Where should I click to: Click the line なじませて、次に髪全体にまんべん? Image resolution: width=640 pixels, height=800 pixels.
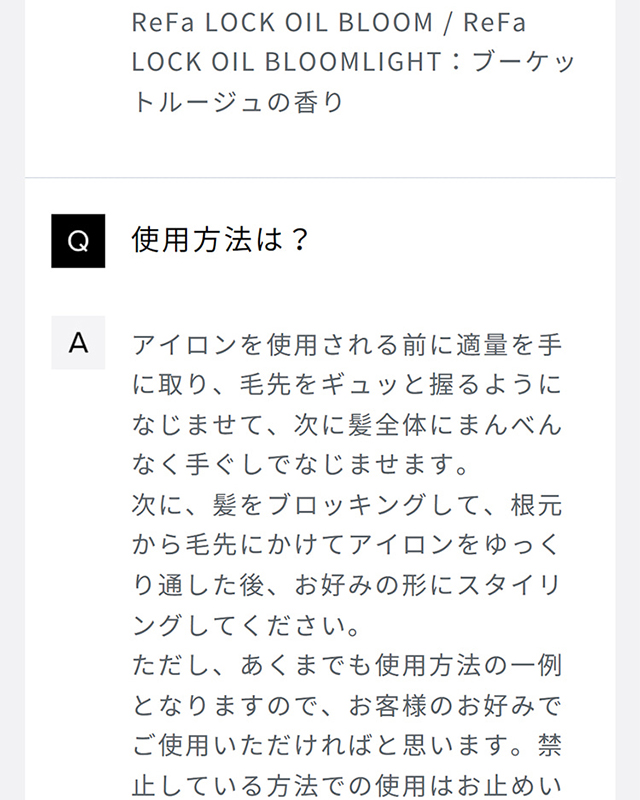[x=346, y=426]
